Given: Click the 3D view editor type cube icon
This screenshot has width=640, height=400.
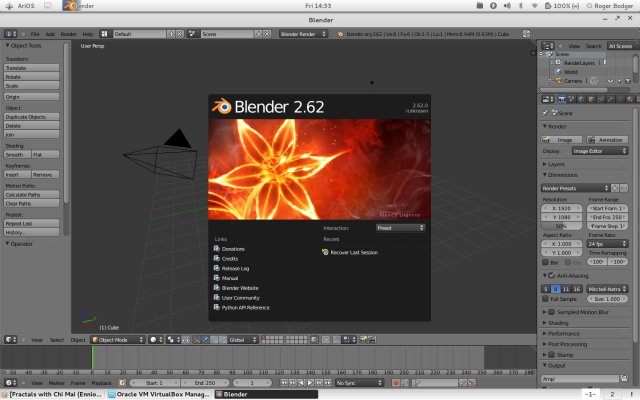Looking at the screenshot, I should [10, 340].
